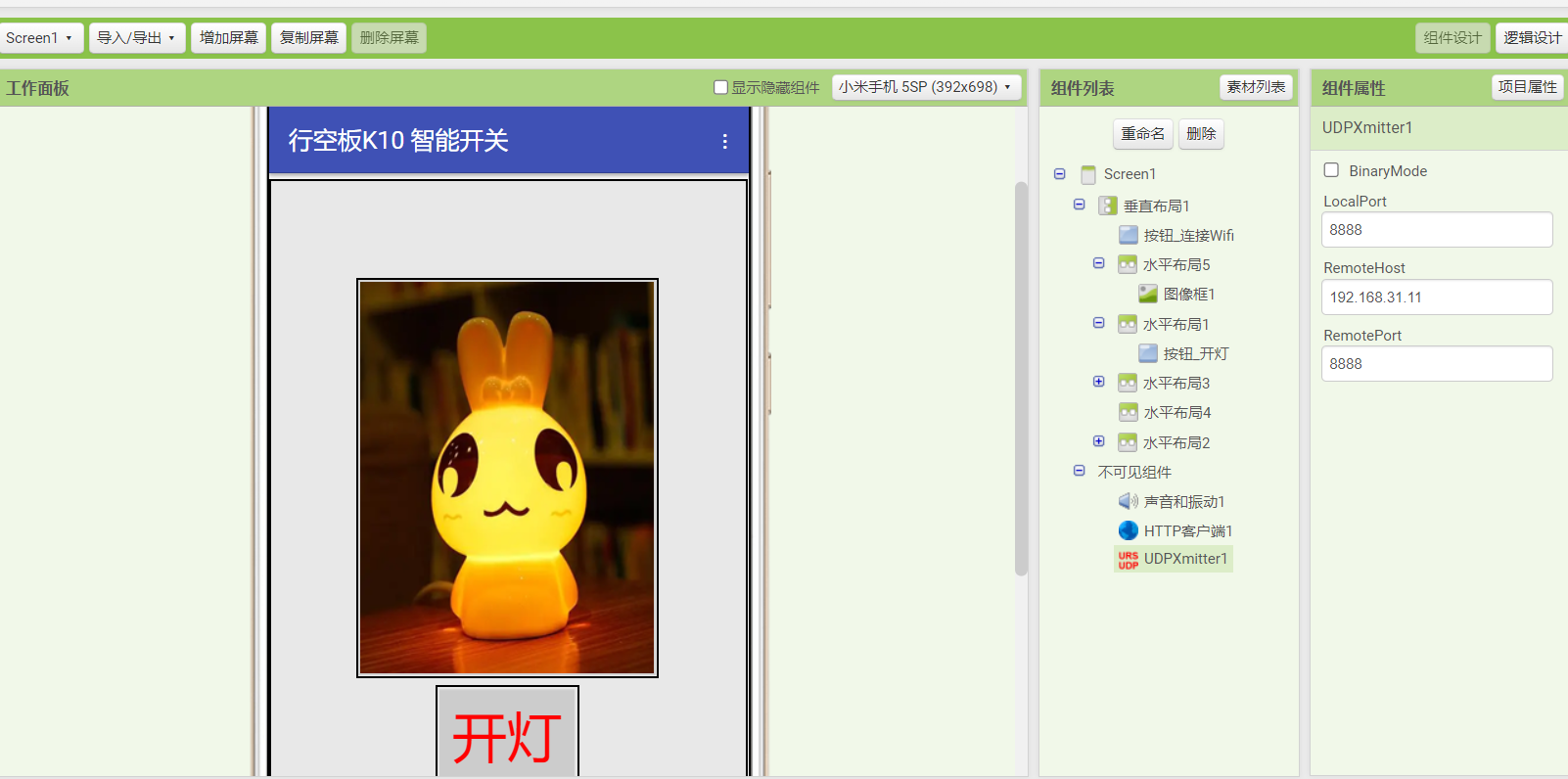This screenshot has width=1568, height=779.
Task: Select 水平布局3 label in component tree
Action: (x=1176, y=383)
